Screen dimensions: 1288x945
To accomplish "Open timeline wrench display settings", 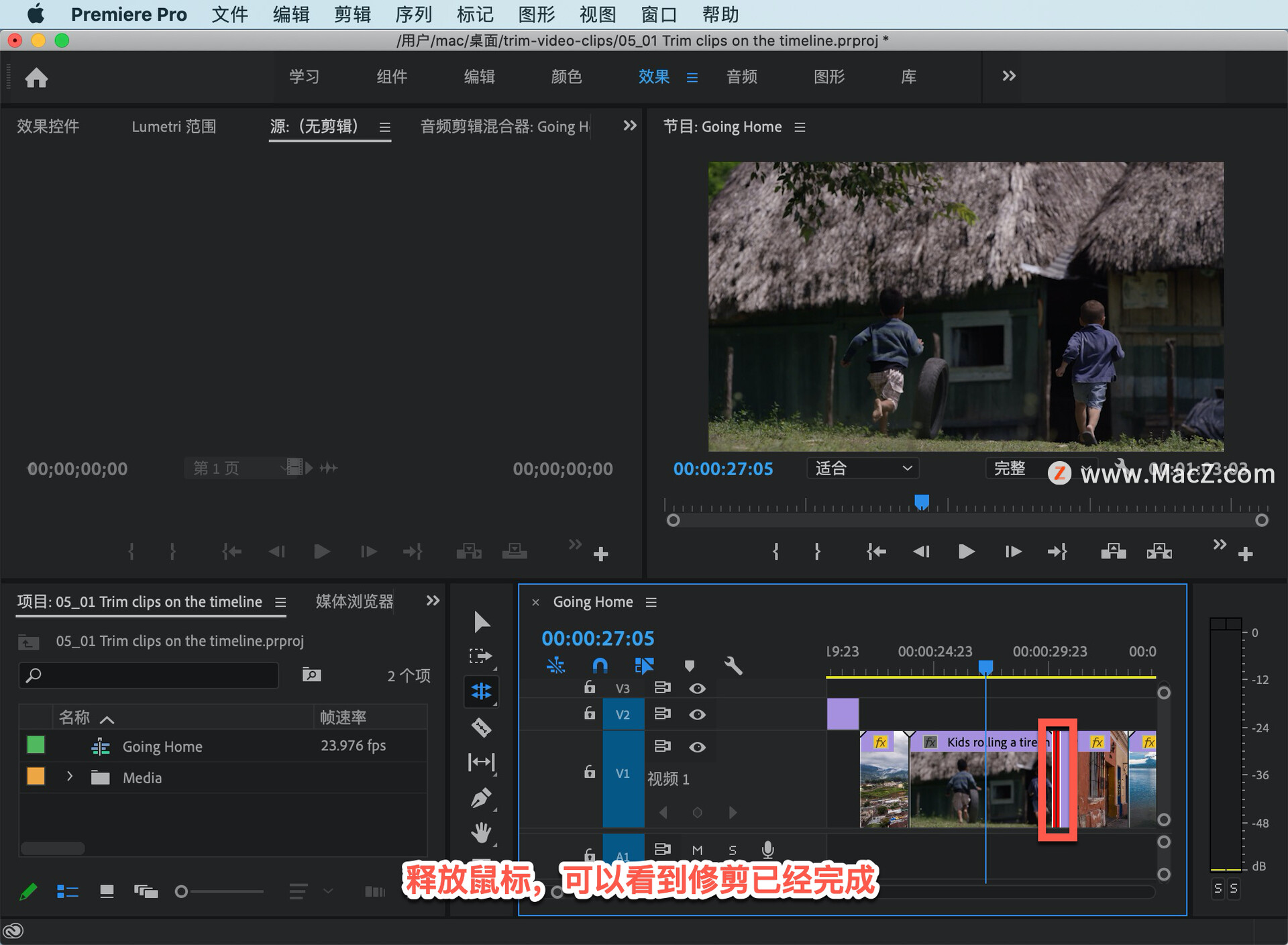I will coord(733,666).
